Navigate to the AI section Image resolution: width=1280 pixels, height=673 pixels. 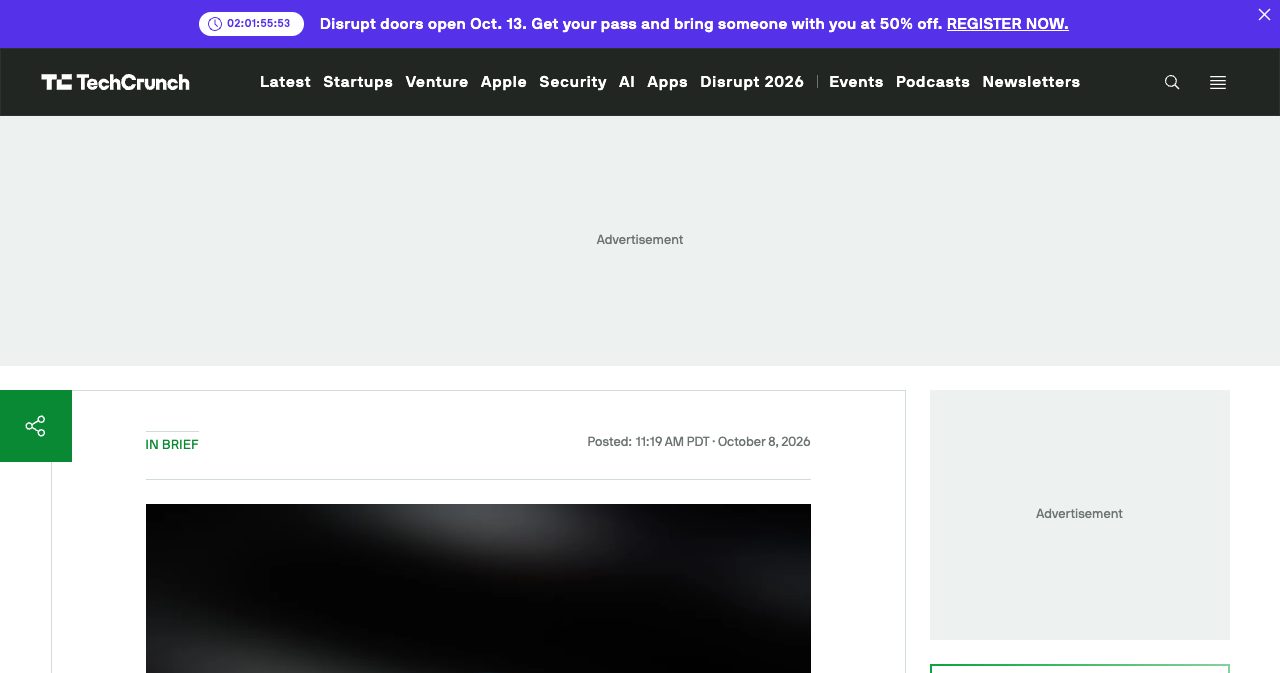627,82
